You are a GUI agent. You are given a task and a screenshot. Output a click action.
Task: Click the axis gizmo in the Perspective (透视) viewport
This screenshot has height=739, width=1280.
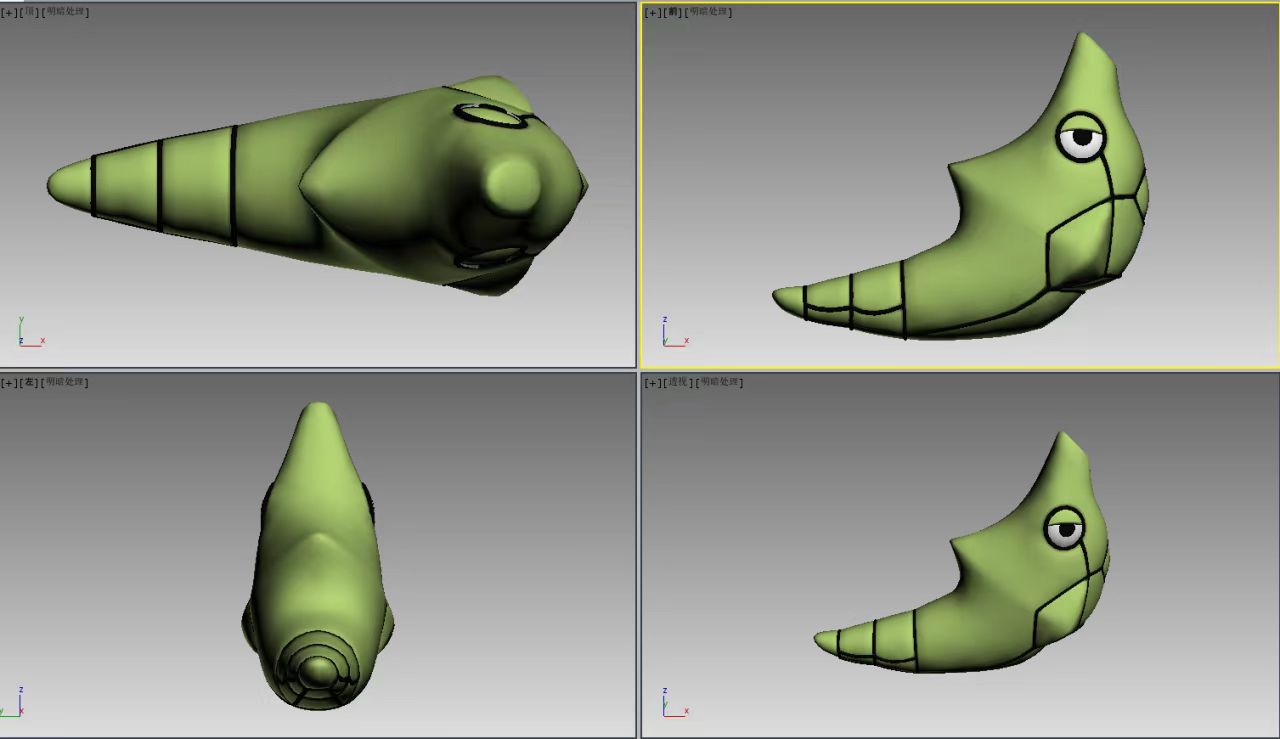pos(675,702)
